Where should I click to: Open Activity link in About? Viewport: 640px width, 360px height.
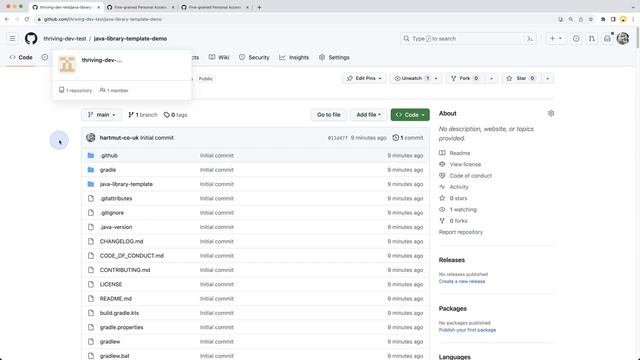point(454,187)
